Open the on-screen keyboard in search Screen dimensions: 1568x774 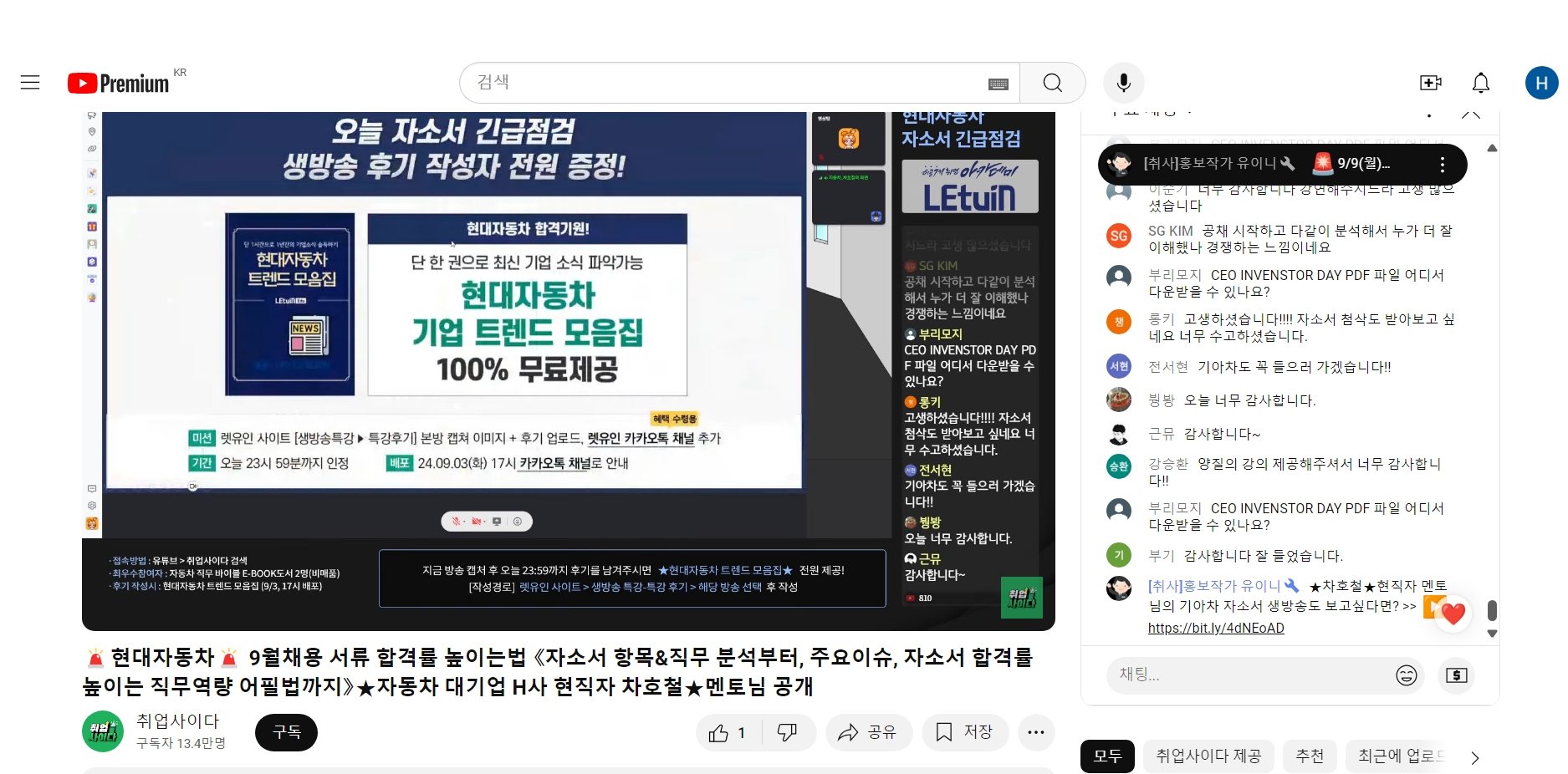click(x=998, y=84)
